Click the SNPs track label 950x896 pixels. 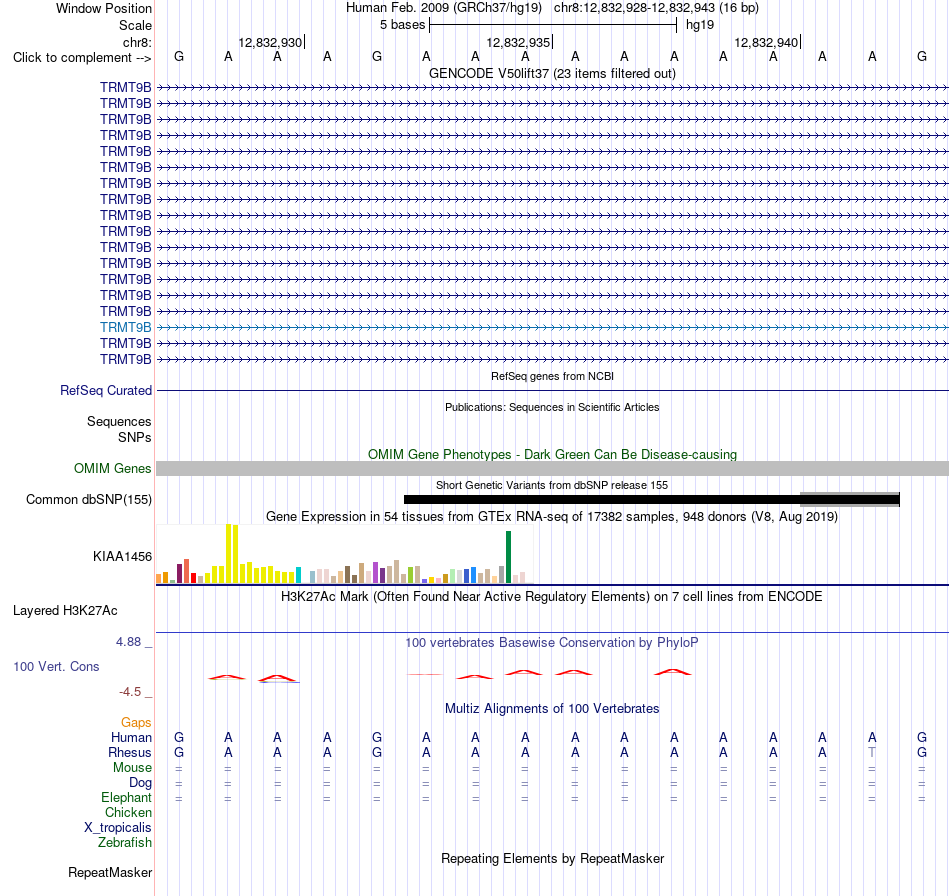(135, 437)
